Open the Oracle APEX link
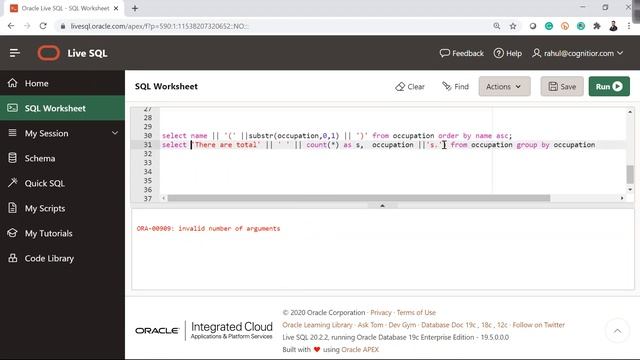640x360 pixels. 360,350
